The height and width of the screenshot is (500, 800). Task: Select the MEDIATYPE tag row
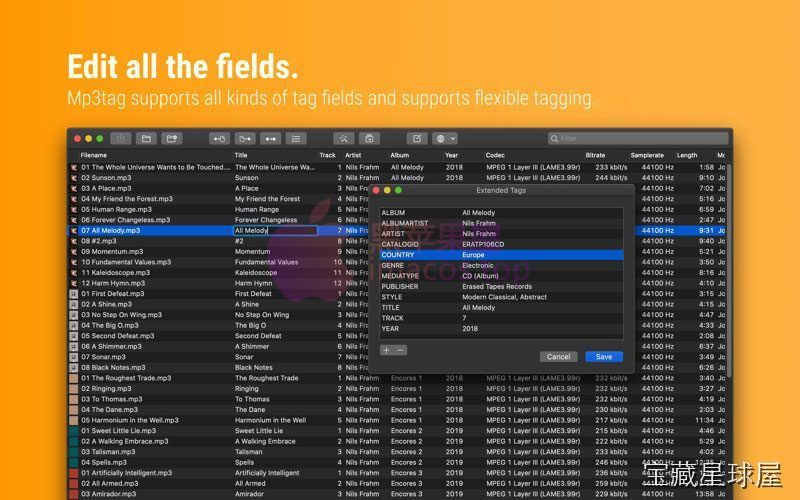pyautogui.click(x=501, y=276)
